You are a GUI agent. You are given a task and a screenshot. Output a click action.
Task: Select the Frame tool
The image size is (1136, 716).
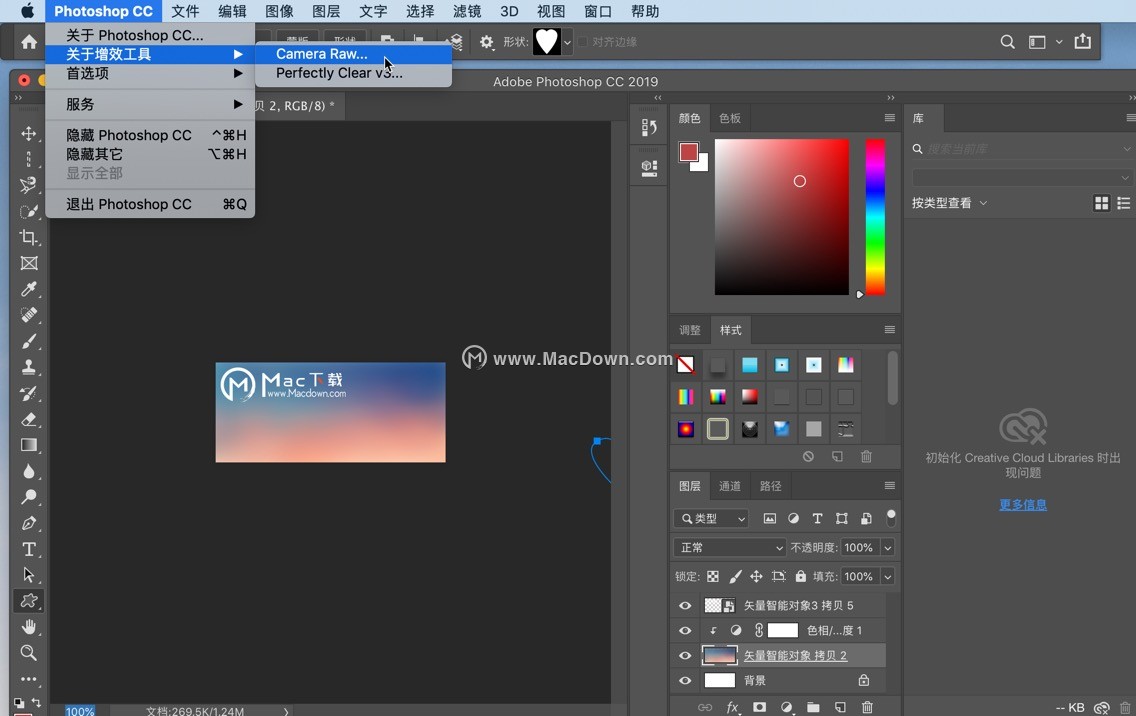28,263
